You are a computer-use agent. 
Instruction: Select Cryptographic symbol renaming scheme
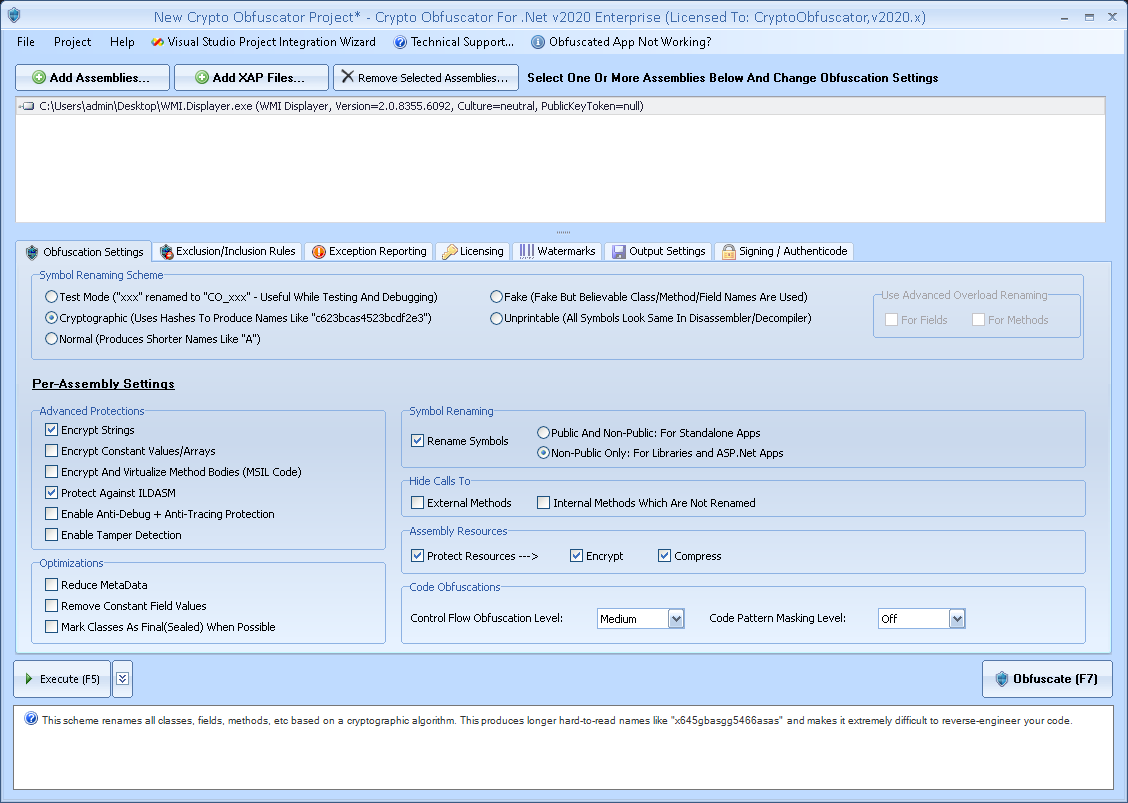point(51,317)
